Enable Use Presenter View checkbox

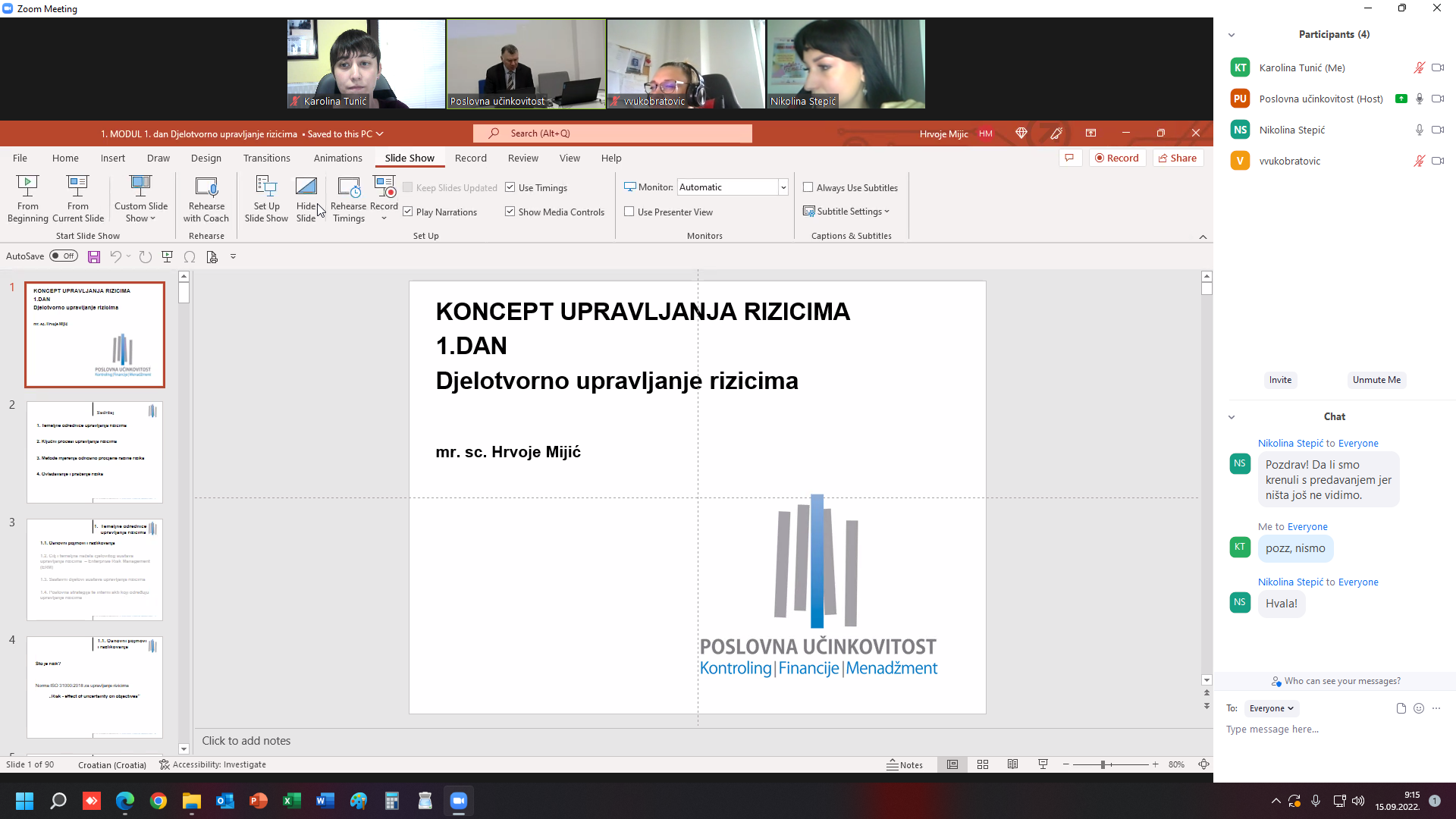click(629, 212)
